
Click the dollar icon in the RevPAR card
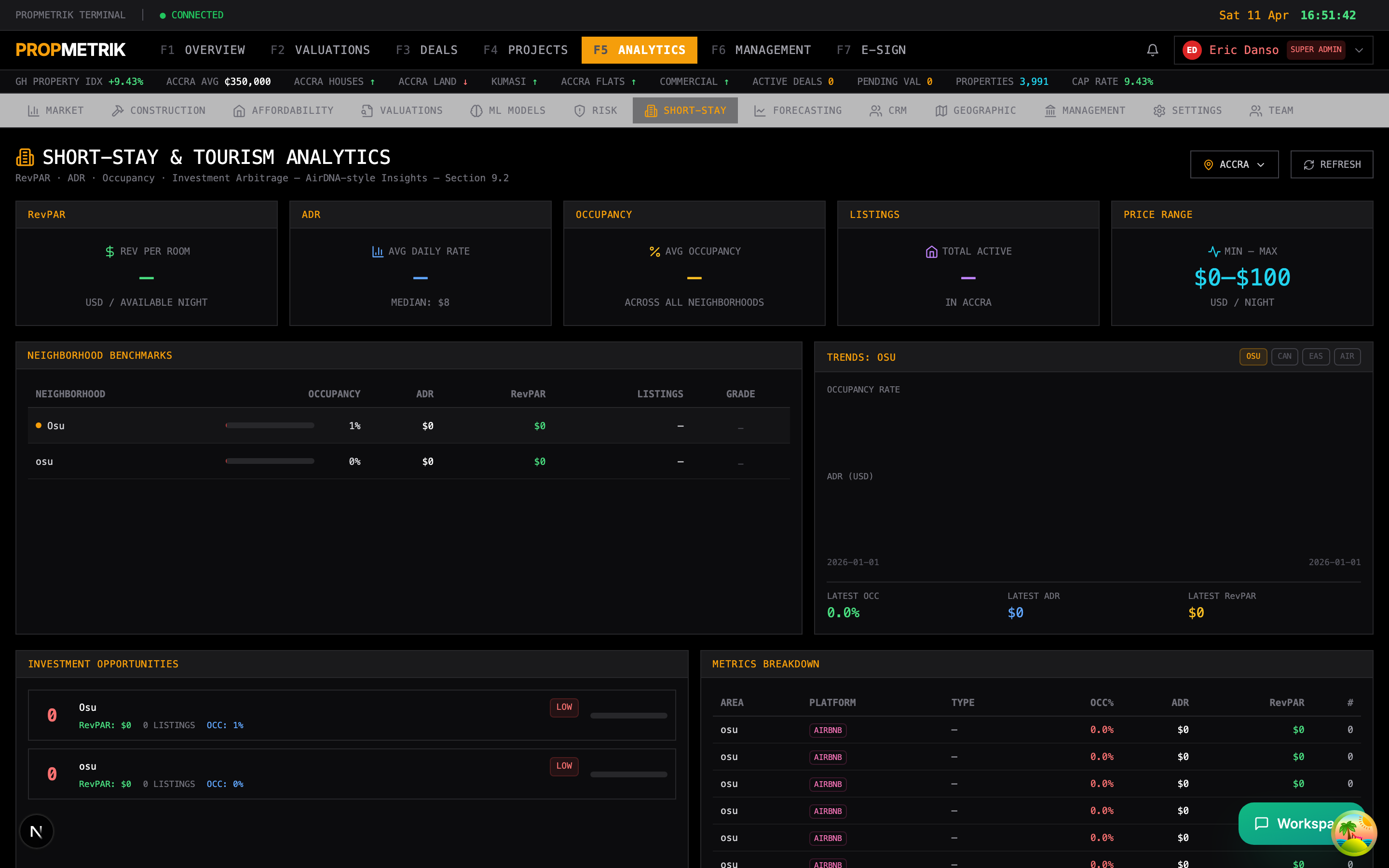click(x=109, y=251)
